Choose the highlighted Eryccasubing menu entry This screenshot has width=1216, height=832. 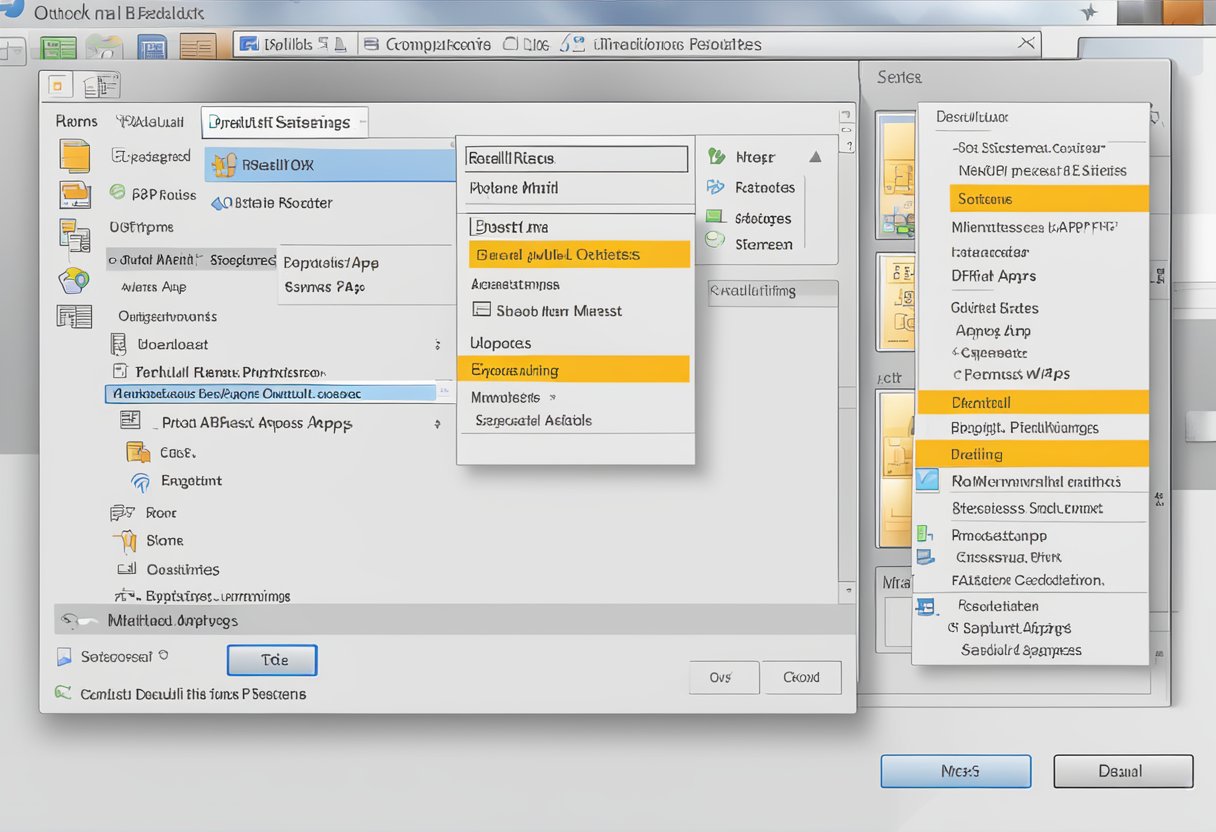pos(573,370)
